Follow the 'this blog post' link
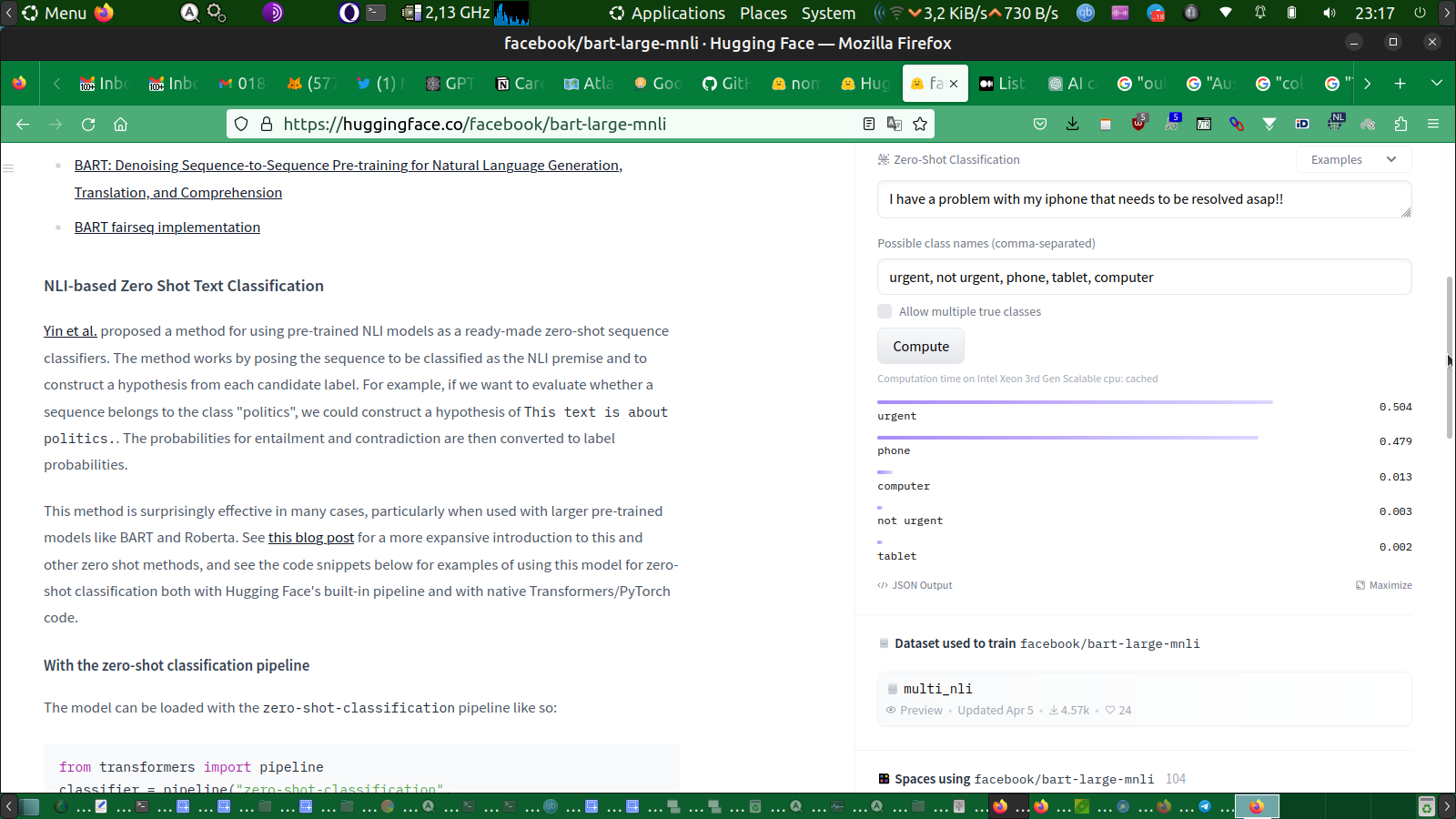The height and width of the screenshot is (819, 1456). [311, 538]
